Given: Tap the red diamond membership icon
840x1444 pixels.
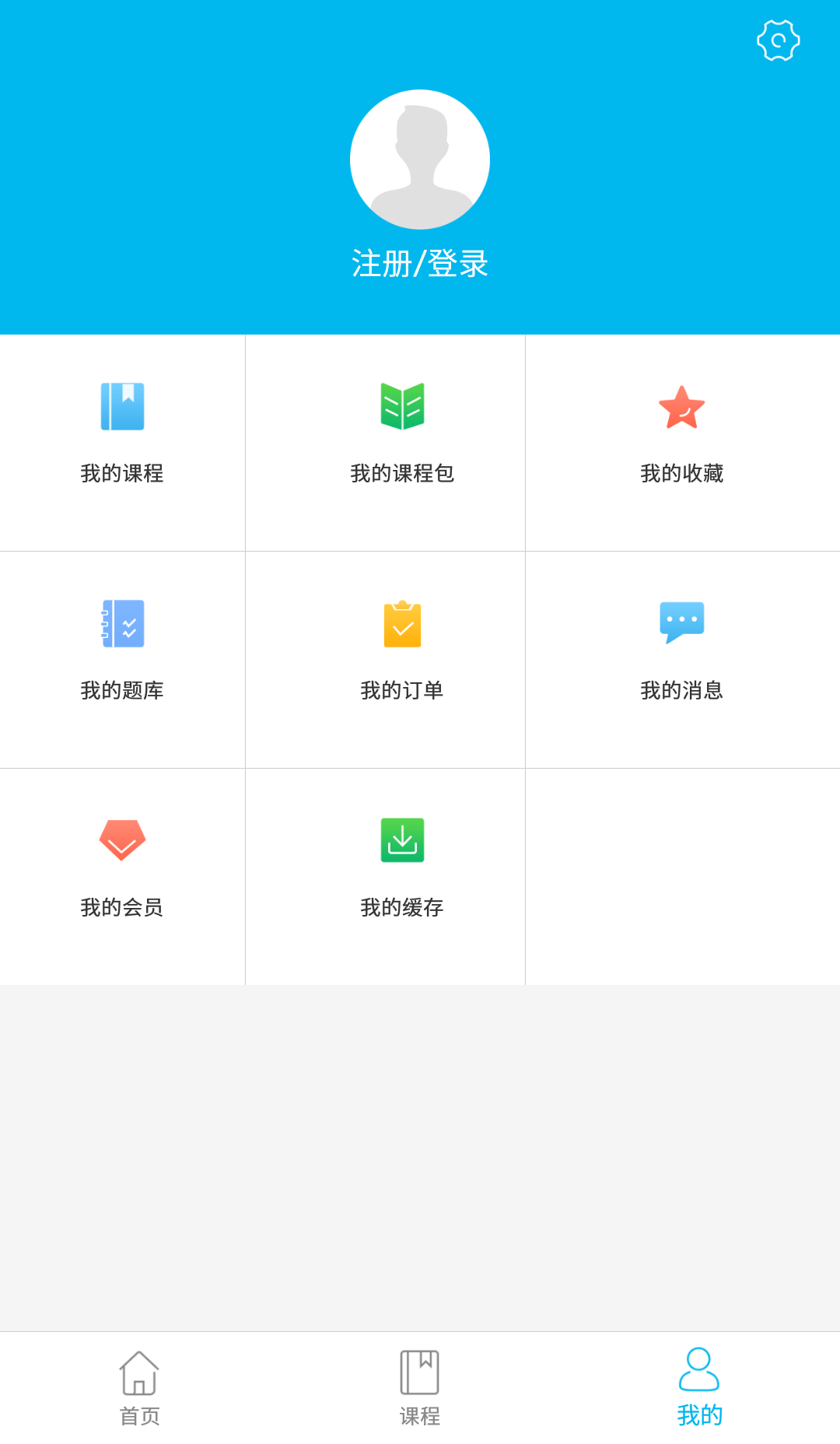Looking at the screenshot, I should click(x=122, y=839).
